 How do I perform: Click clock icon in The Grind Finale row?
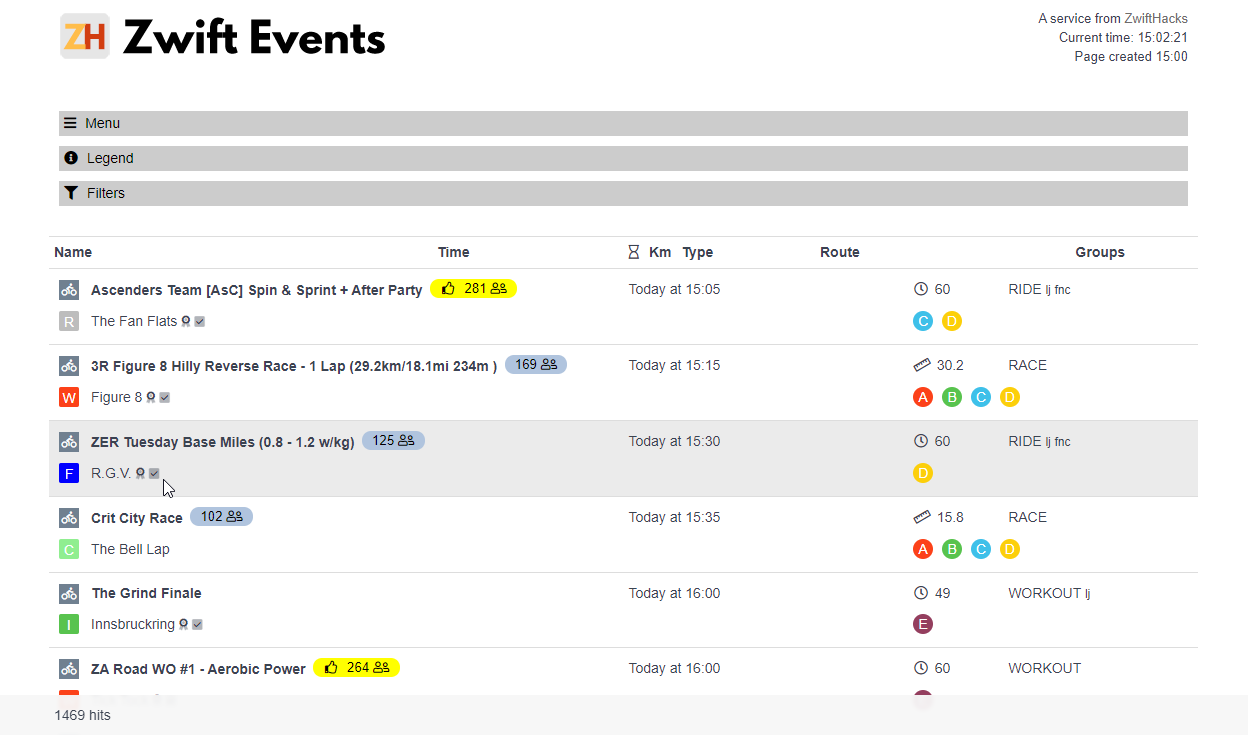pos(921,593)
